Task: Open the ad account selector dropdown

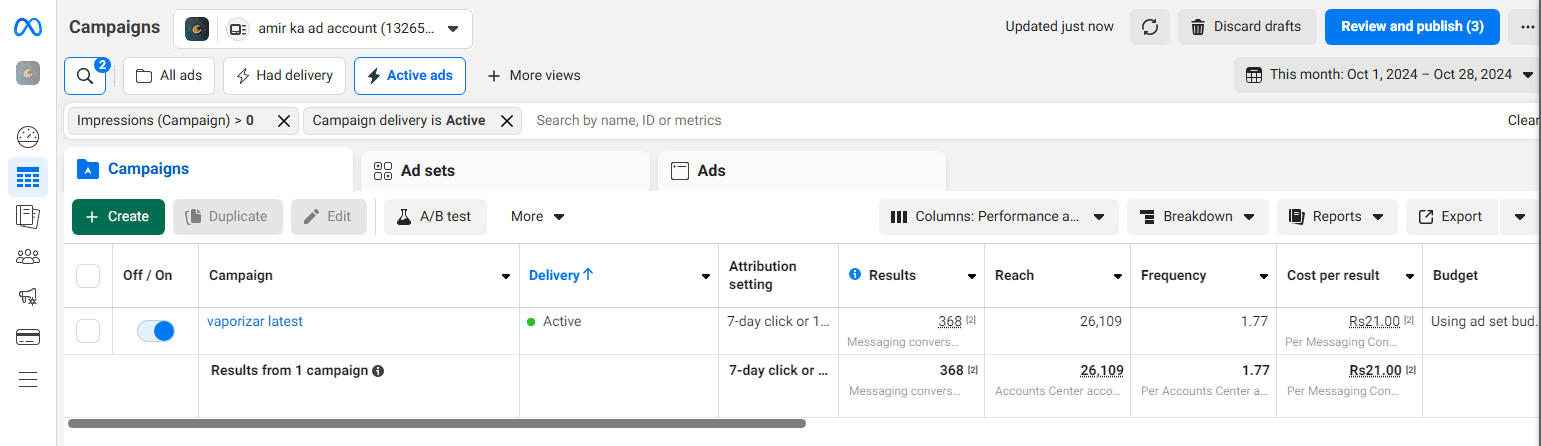Action: click(323, 29)
